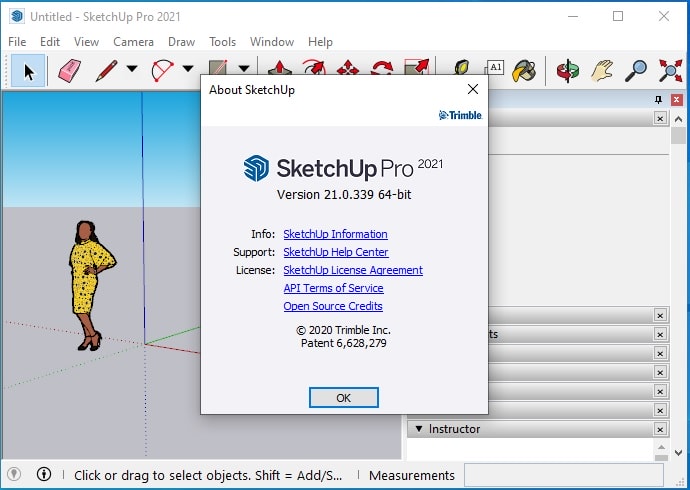This screenshot has width=690, height=490.
Task: Click tray scrollbar up arrow
Action: [x=678, y=119]
